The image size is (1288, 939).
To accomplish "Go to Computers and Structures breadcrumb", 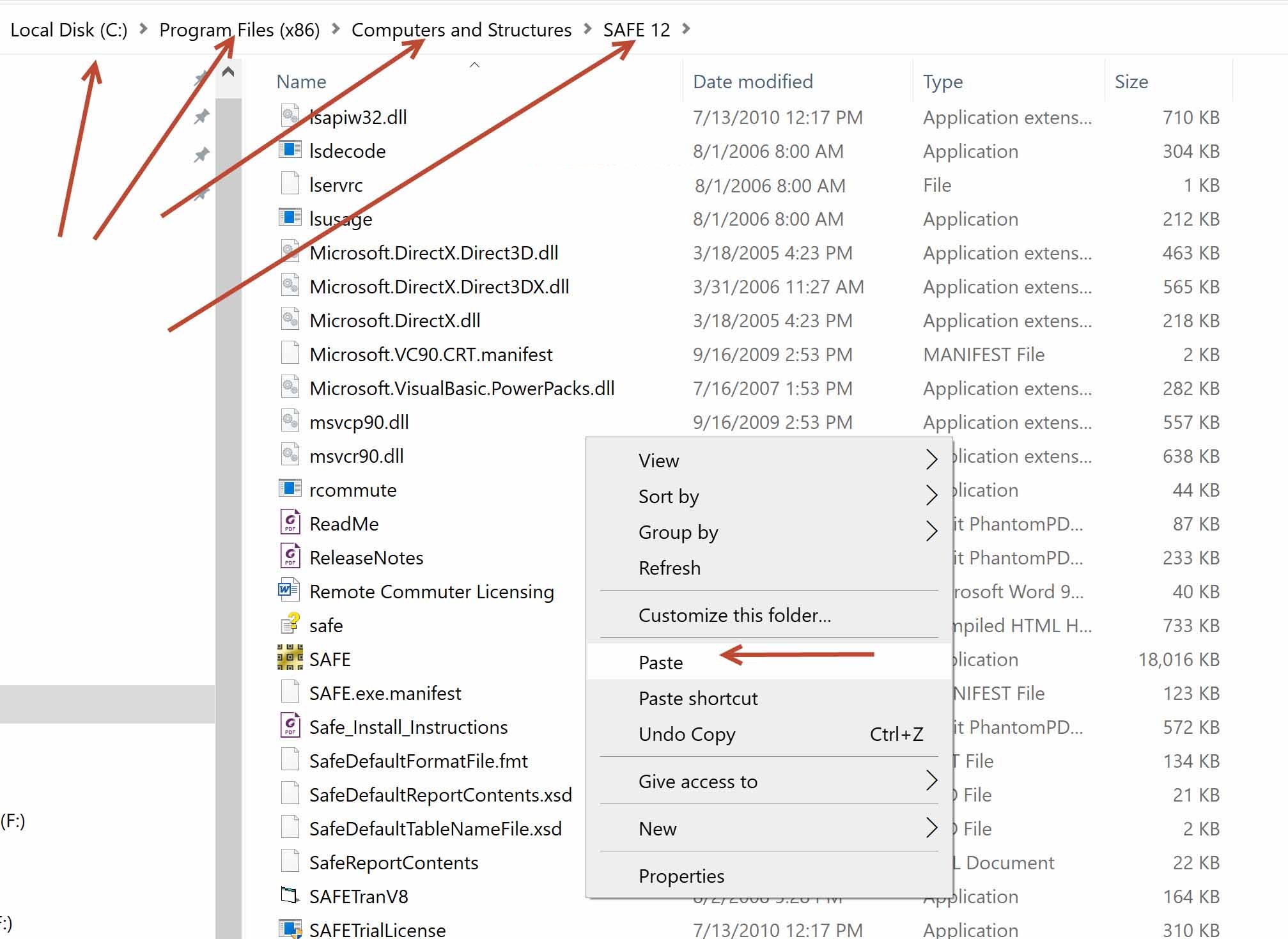I will coord(461,30).
